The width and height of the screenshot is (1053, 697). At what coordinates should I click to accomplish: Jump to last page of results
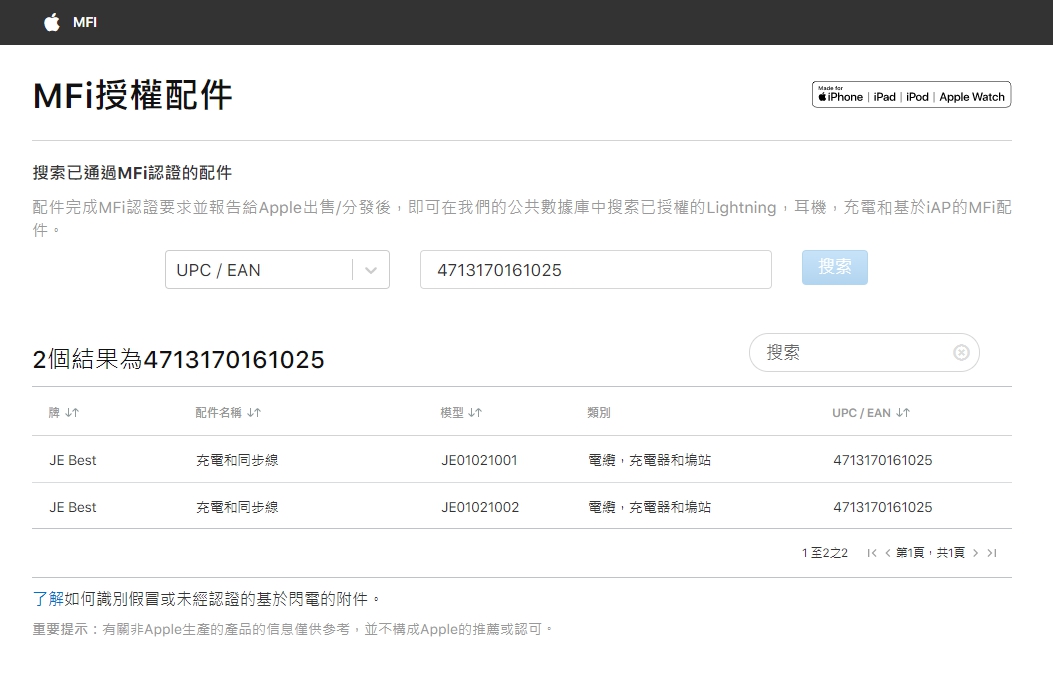(992, 553)
